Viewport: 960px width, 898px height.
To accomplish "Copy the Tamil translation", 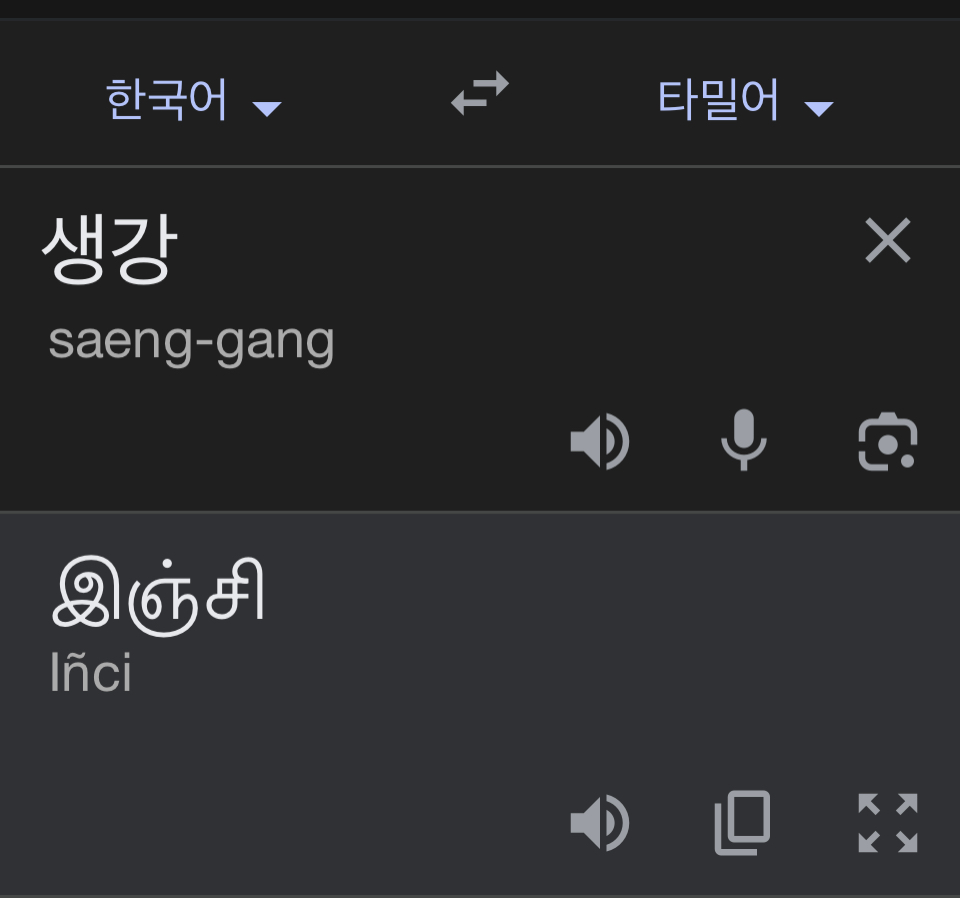I will [743, 823].
